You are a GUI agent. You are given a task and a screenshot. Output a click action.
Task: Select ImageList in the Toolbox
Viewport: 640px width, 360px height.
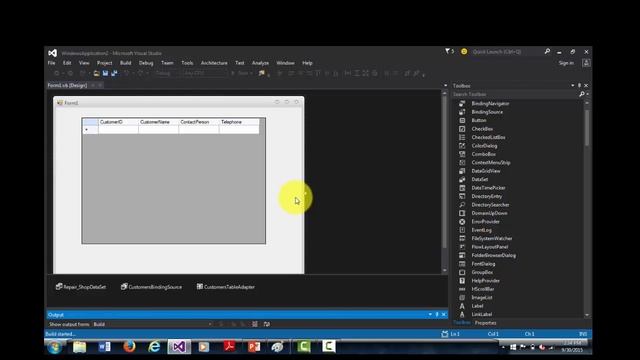pos(482,298)
